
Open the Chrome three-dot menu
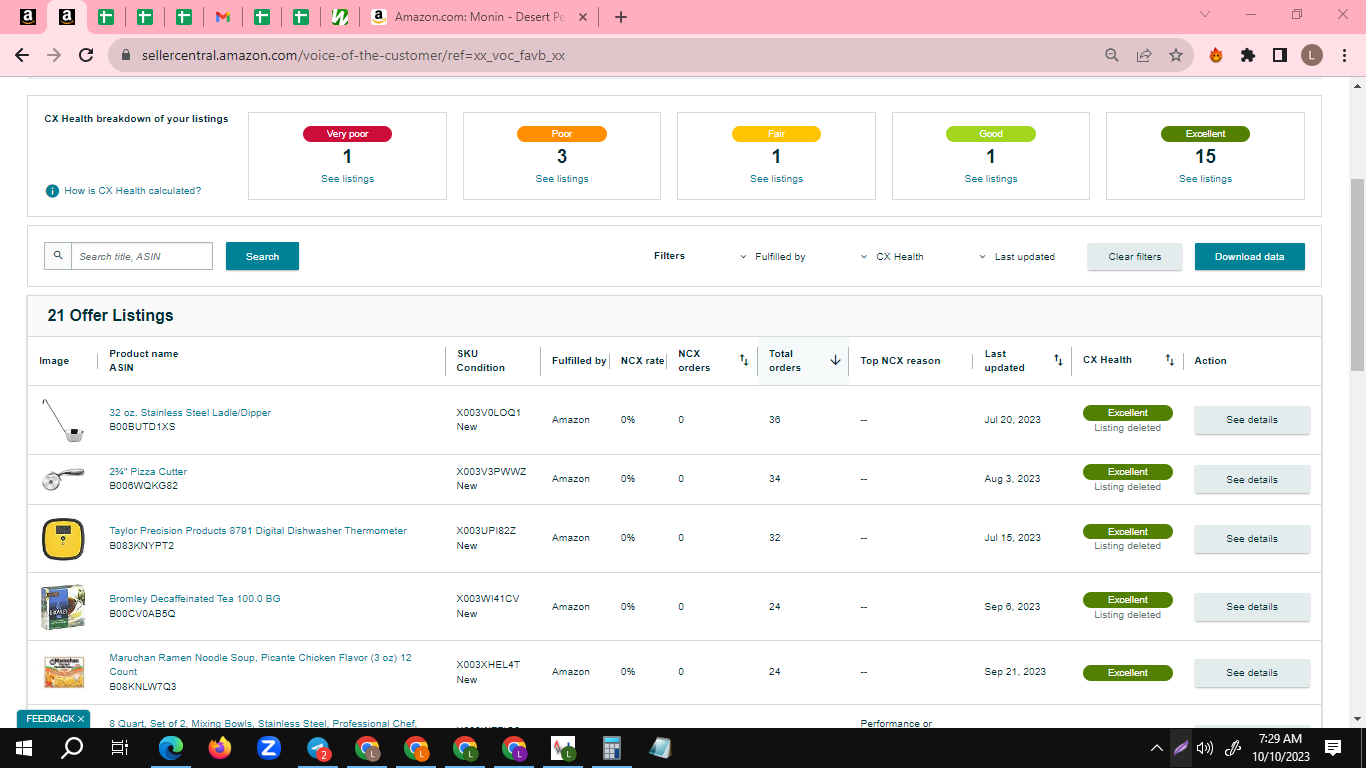1344,55
